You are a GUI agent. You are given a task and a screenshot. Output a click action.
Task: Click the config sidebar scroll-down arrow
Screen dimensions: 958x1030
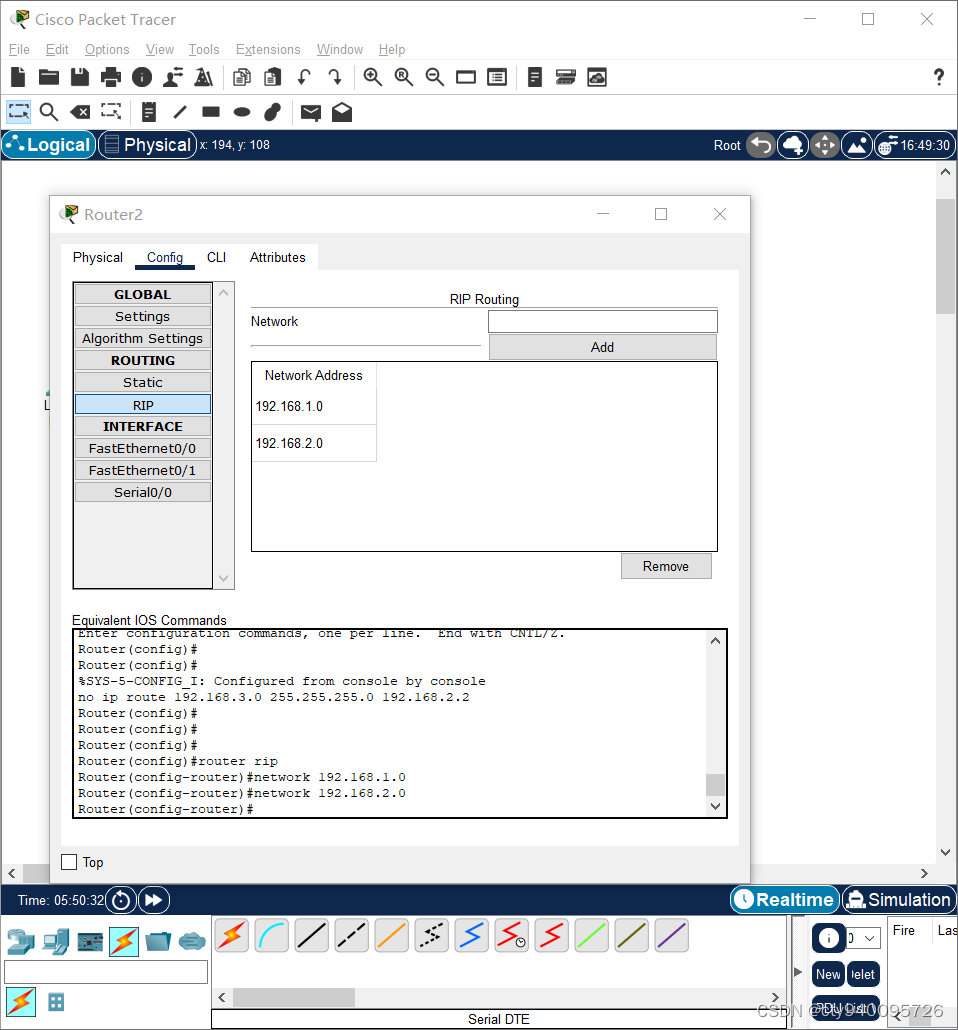(223, 578)
